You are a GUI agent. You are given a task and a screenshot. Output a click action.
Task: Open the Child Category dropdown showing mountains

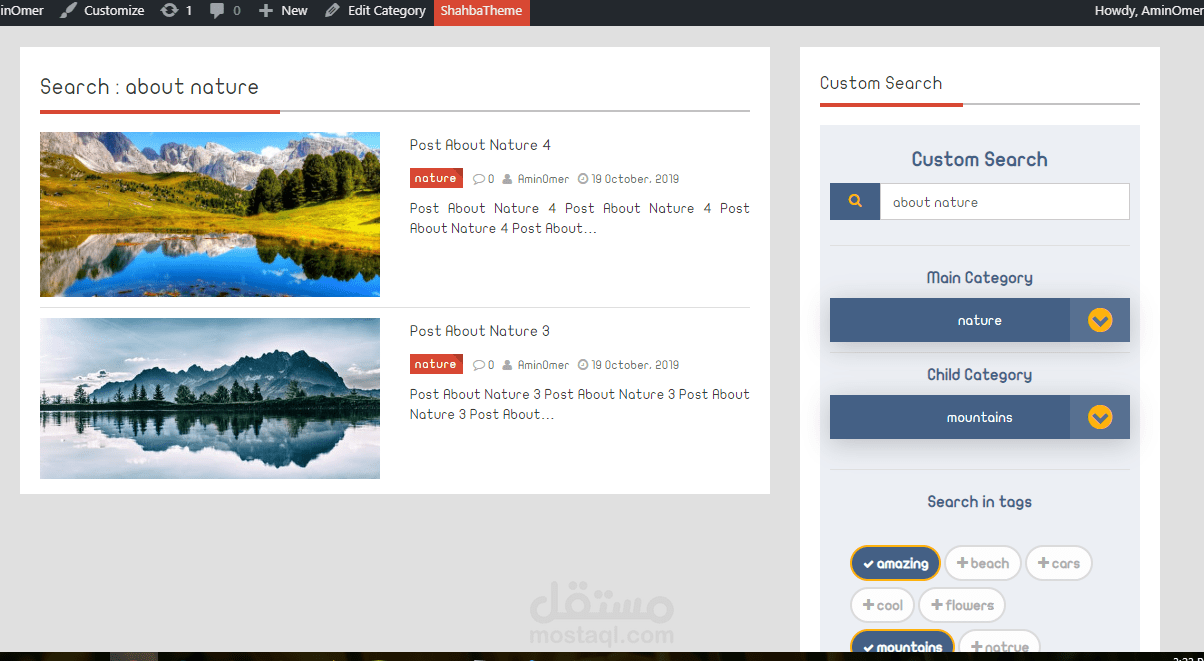[980, 417]
